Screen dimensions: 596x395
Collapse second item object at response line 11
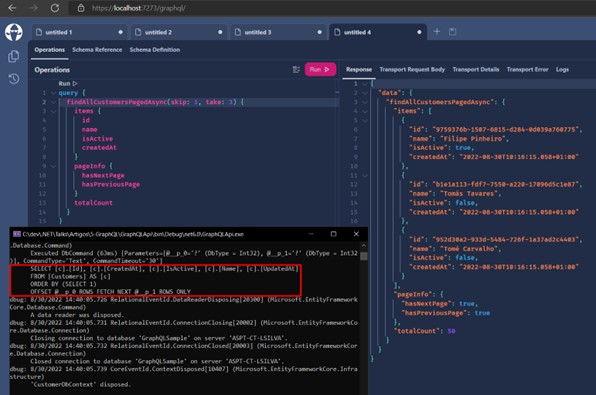pyautogui.click(x=365, y=175)
